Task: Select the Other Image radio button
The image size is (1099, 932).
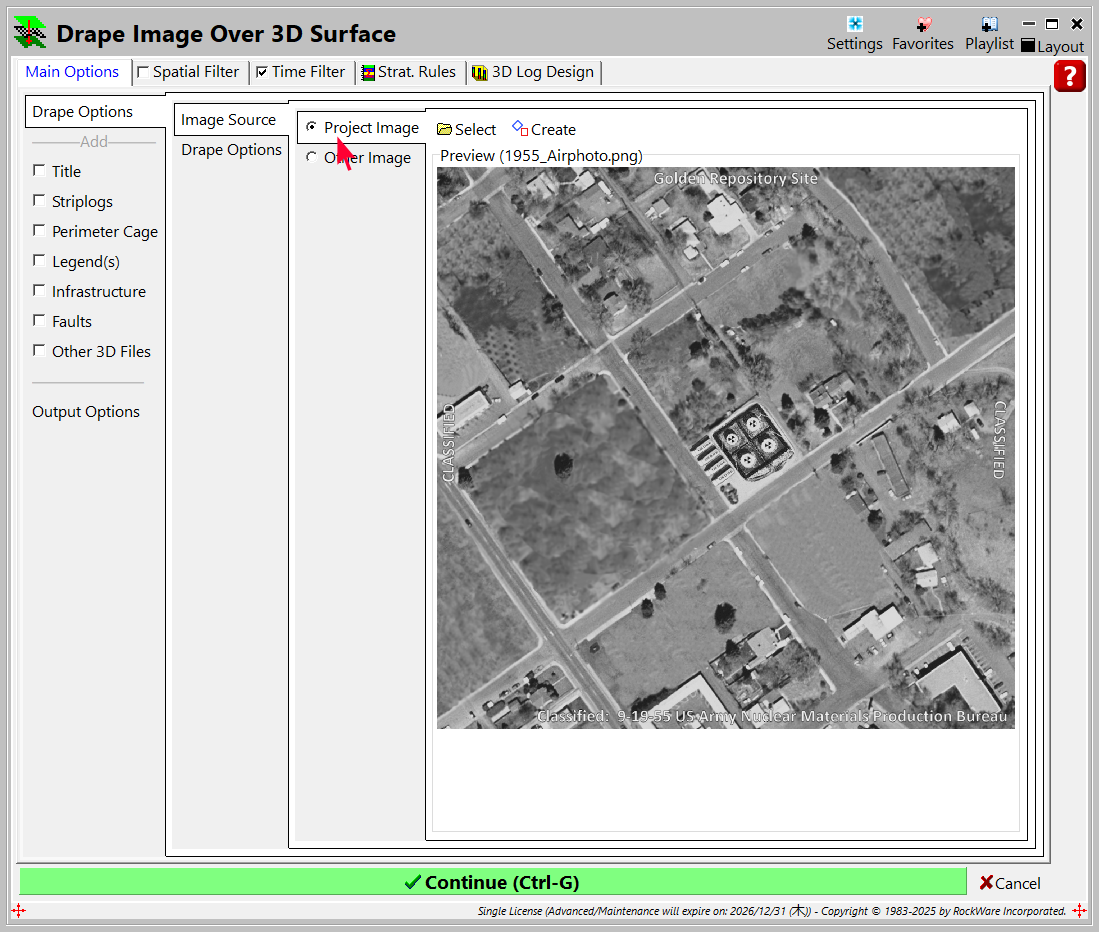Action: (312, 158)
